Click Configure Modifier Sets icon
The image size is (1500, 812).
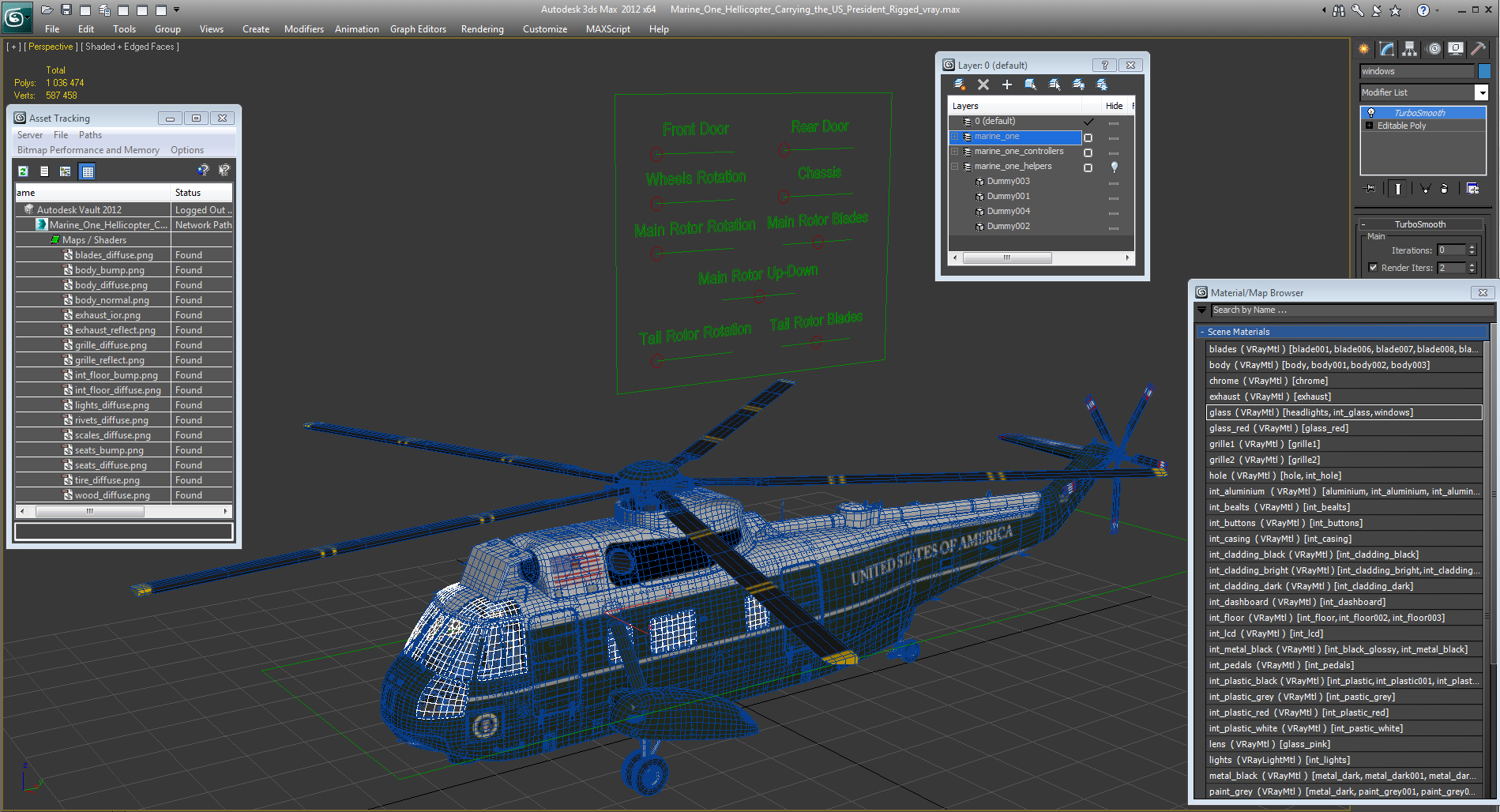[x=1472, y=189]
